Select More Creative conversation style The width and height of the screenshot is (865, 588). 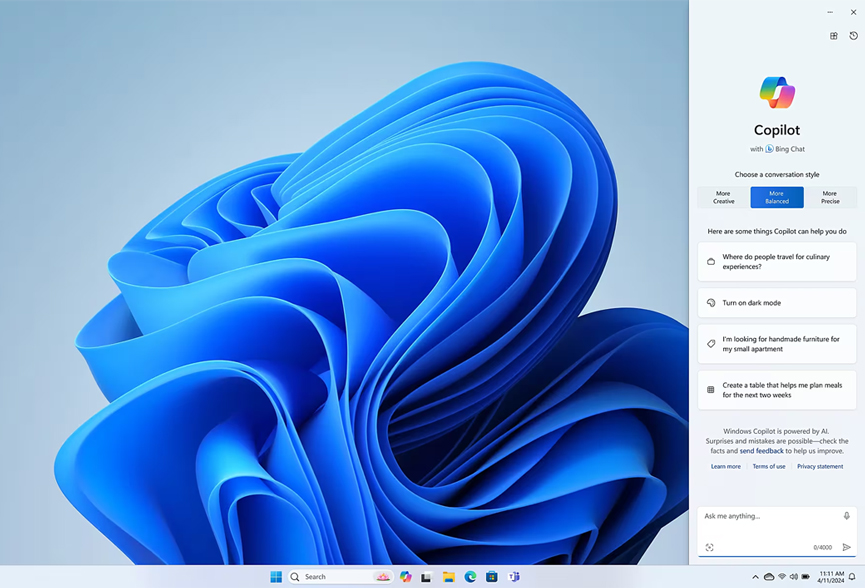pyautogui.click(x=723, y=197)
